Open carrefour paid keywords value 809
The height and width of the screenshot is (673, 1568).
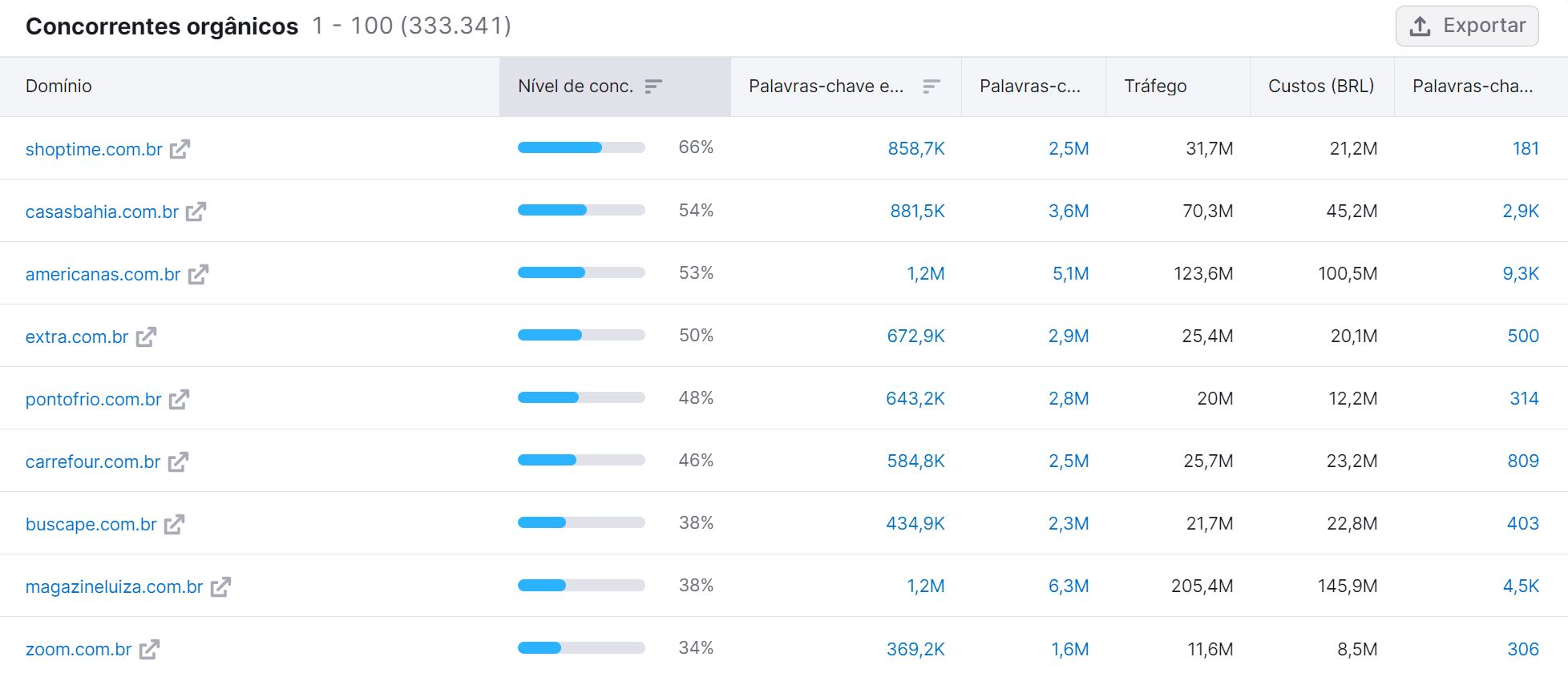click(x=1523, y=461)
